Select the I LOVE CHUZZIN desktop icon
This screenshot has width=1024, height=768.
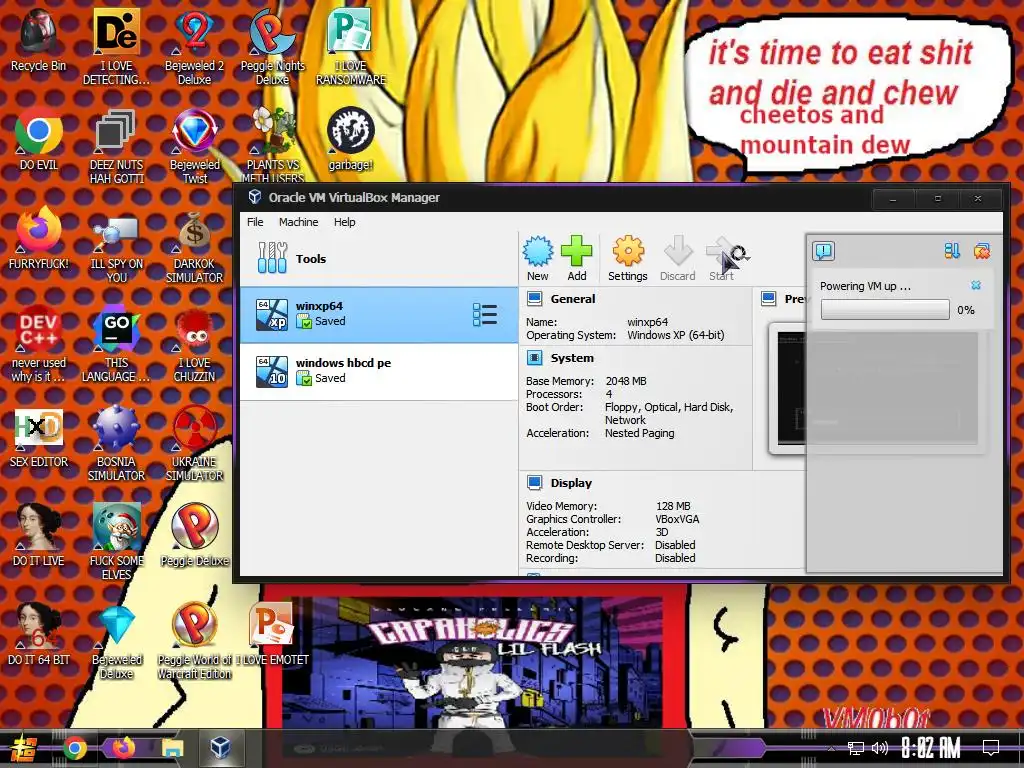tap(195, 344)
